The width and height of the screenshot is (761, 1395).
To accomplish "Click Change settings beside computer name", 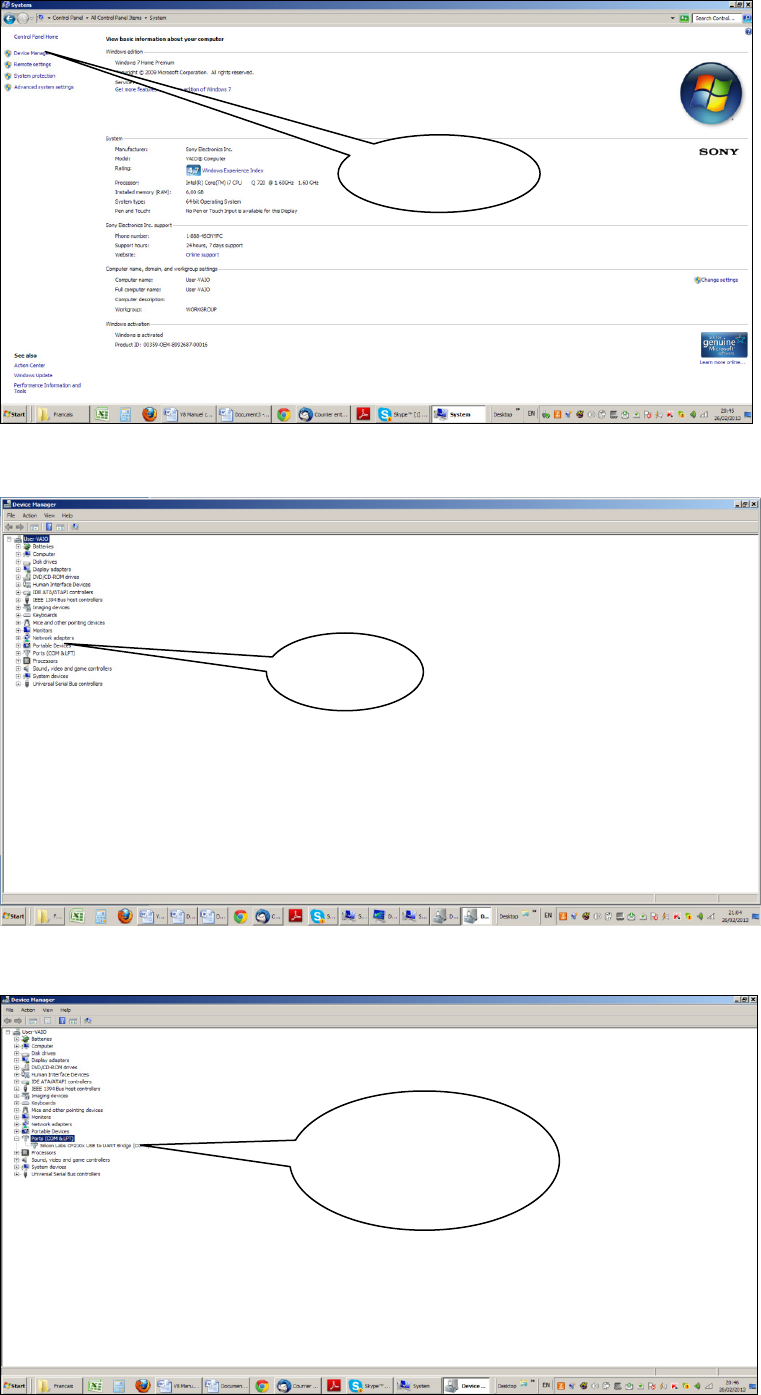I will (719, 280).
